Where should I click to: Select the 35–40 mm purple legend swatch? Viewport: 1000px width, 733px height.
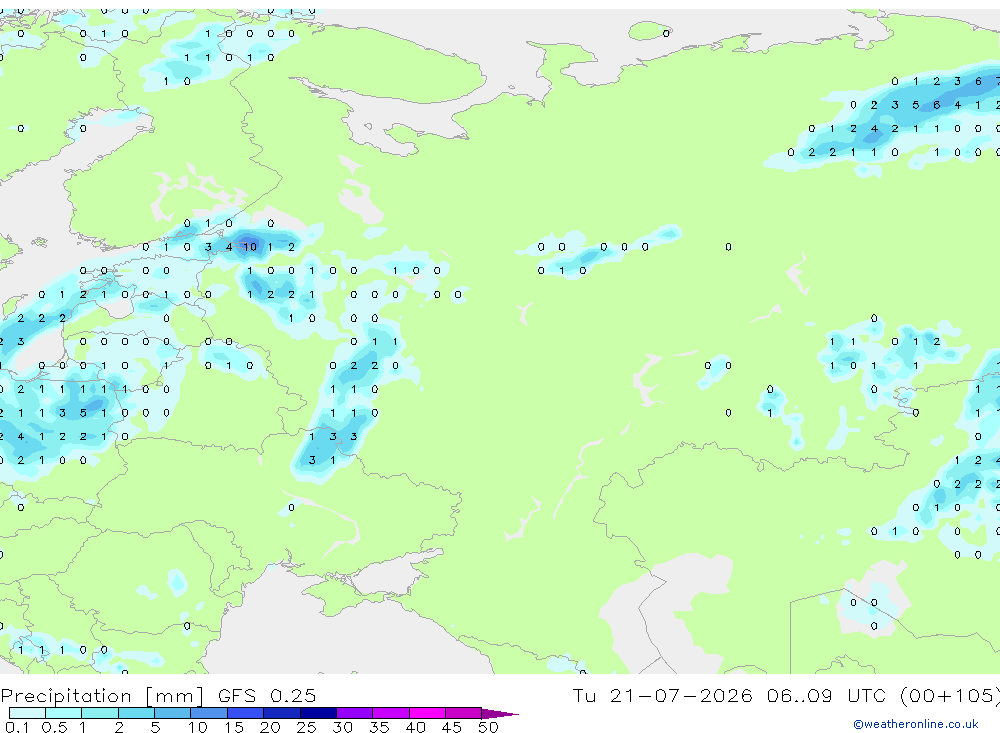(x=391, y=713)
